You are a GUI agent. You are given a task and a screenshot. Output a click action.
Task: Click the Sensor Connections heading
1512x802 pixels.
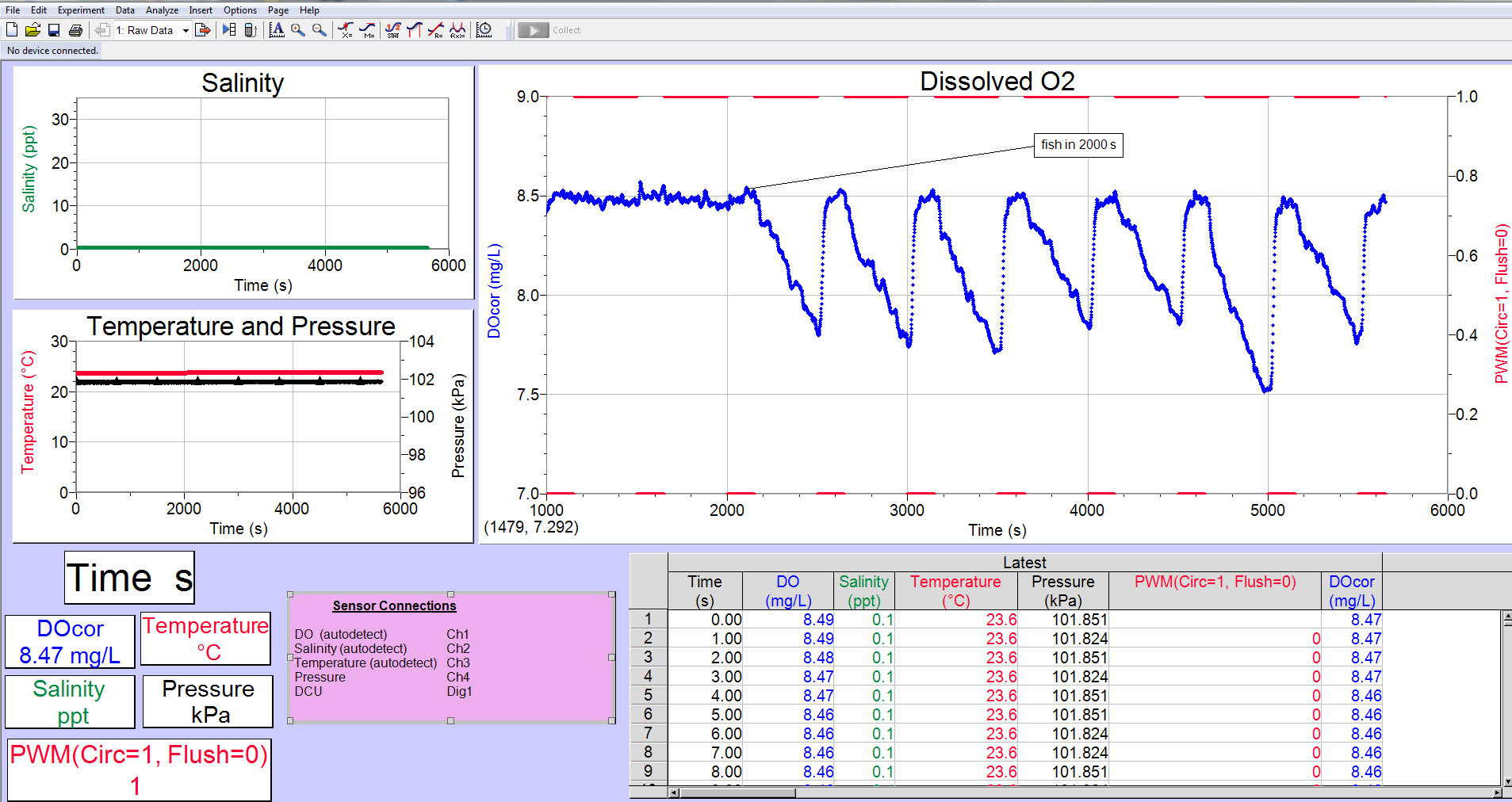coord(394,605)
